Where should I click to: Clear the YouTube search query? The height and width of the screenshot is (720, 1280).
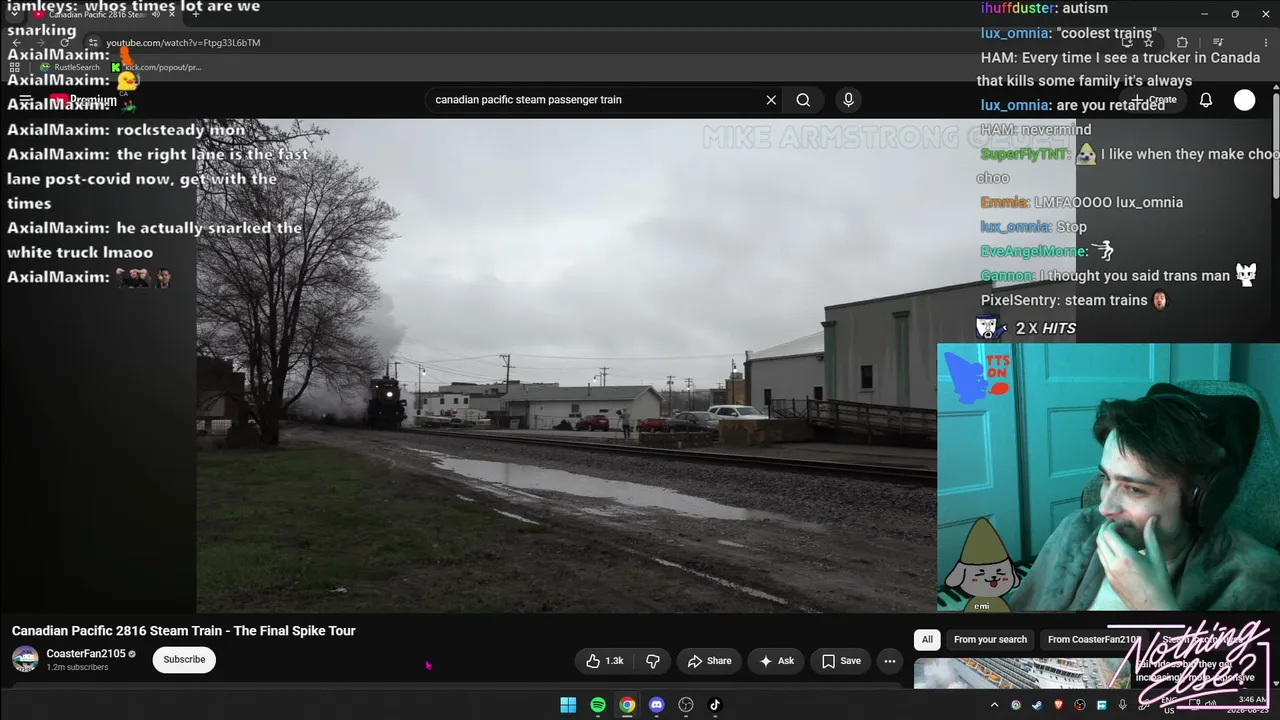(771, 100)
